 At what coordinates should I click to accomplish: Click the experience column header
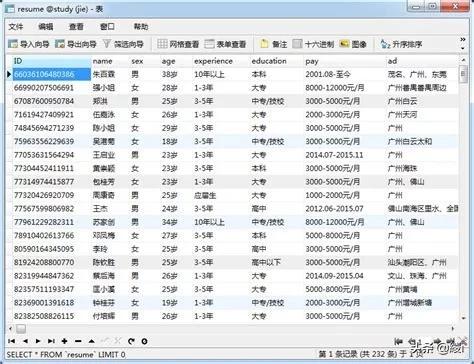point(221,61)
